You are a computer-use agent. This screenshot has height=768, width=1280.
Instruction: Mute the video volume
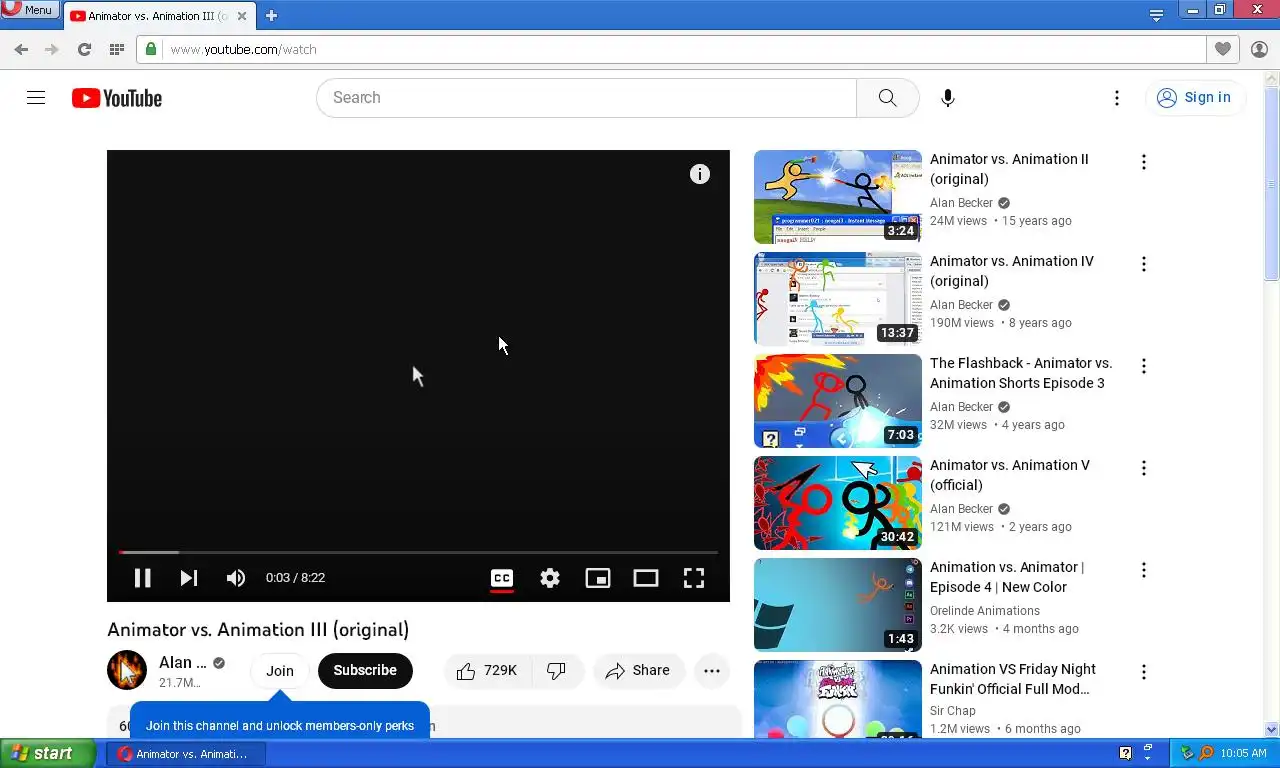236,578
